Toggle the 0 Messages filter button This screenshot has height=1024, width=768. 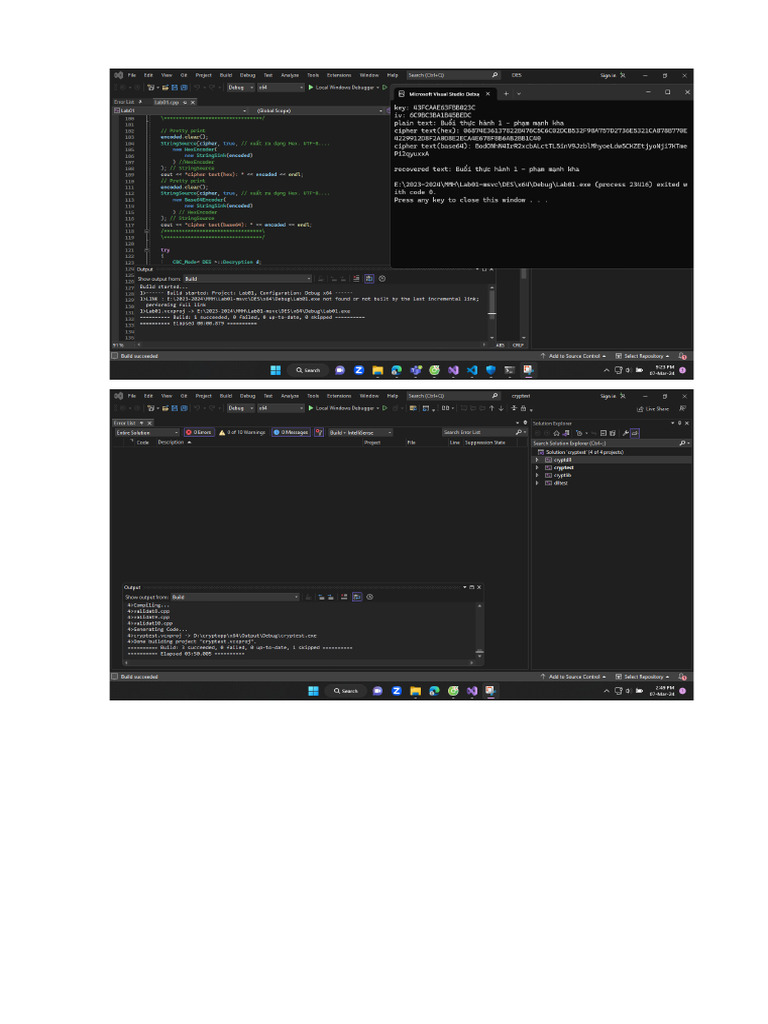[x=291, y=432]
